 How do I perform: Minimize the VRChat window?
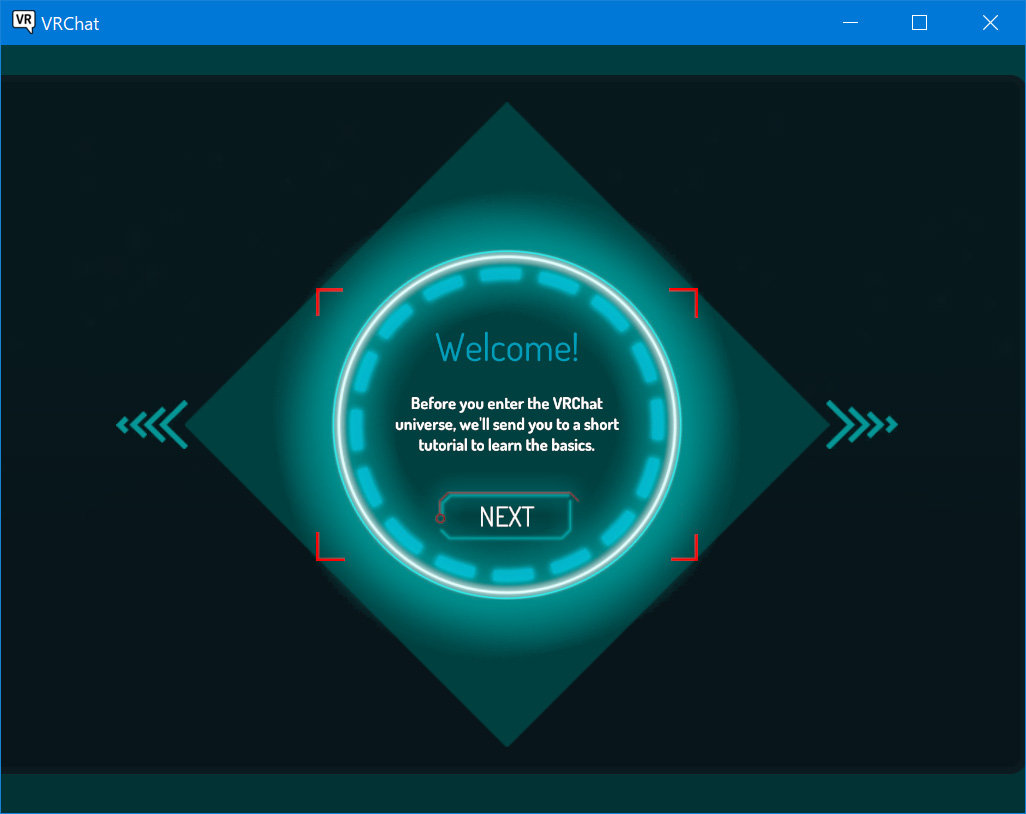(x=850, y=22)
